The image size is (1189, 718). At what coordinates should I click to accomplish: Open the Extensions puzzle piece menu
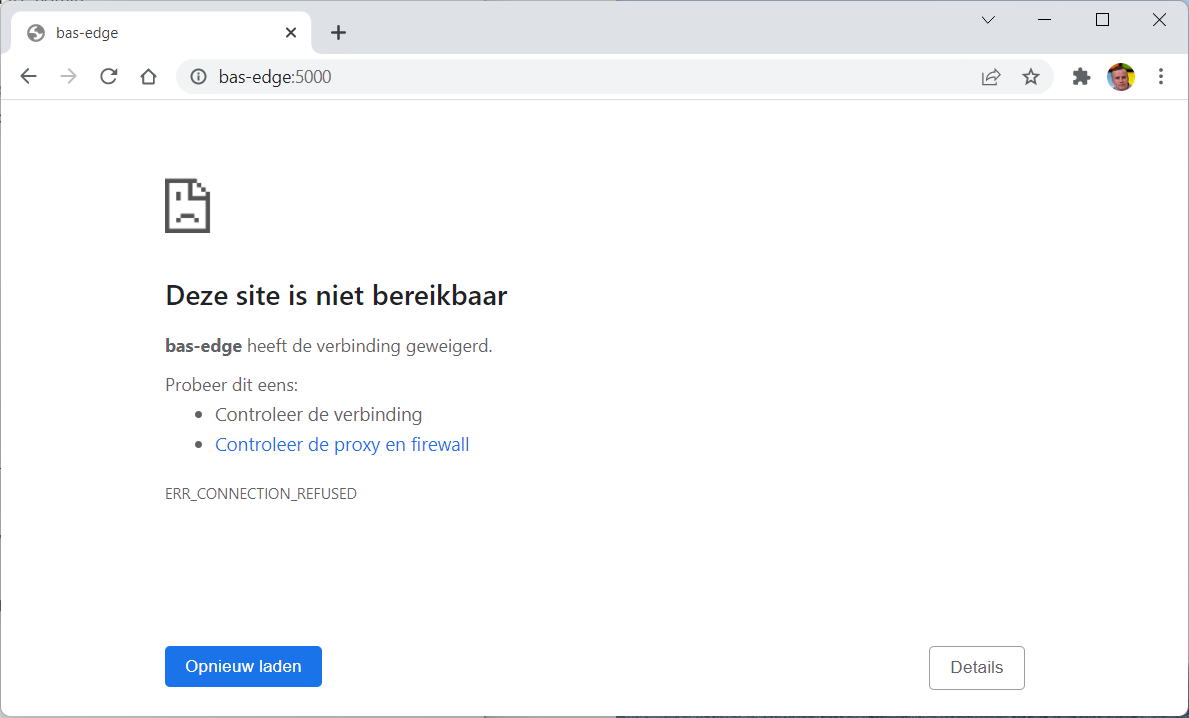[x=1081, y=77]
